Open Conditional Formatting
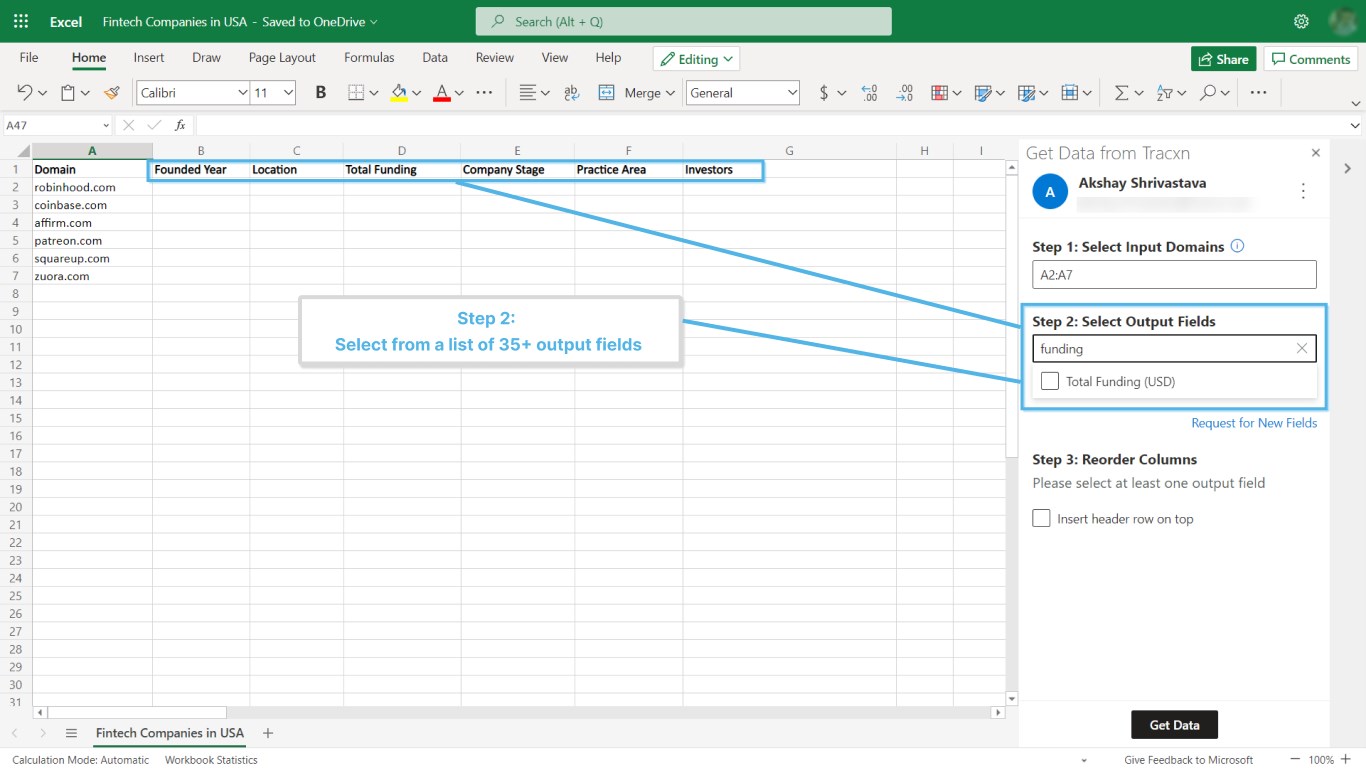1366x768 pixels. point(940,93)
